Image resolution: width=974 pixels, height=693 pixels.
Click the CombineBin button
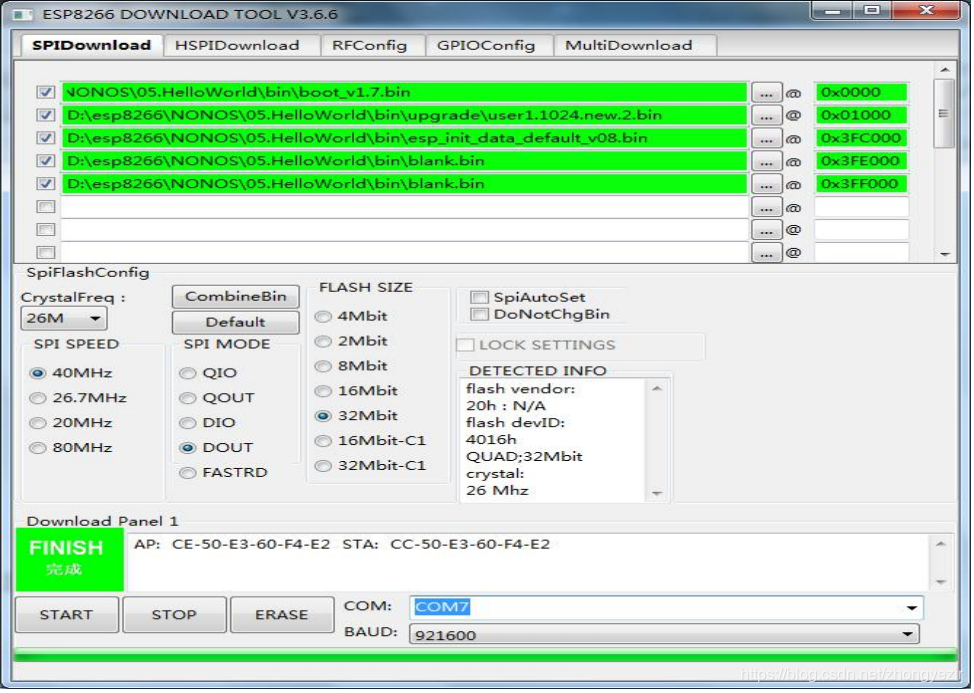click(x=235, y=297)
